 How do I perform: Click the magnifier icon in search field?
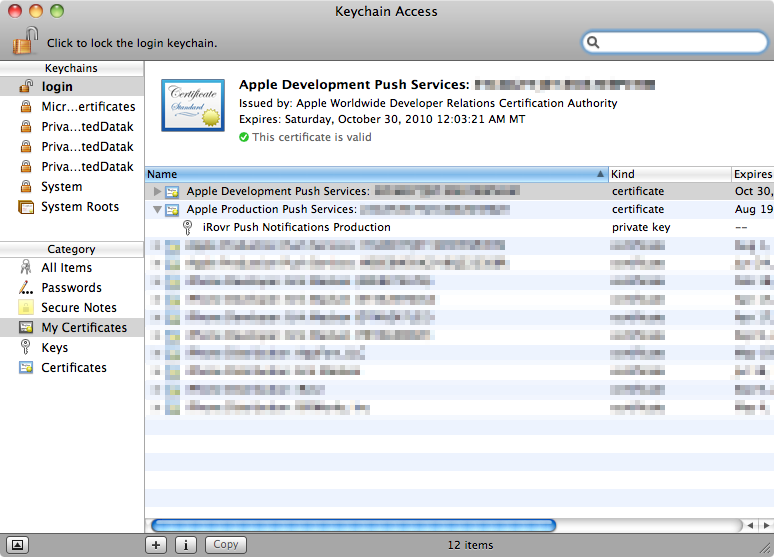593,42
